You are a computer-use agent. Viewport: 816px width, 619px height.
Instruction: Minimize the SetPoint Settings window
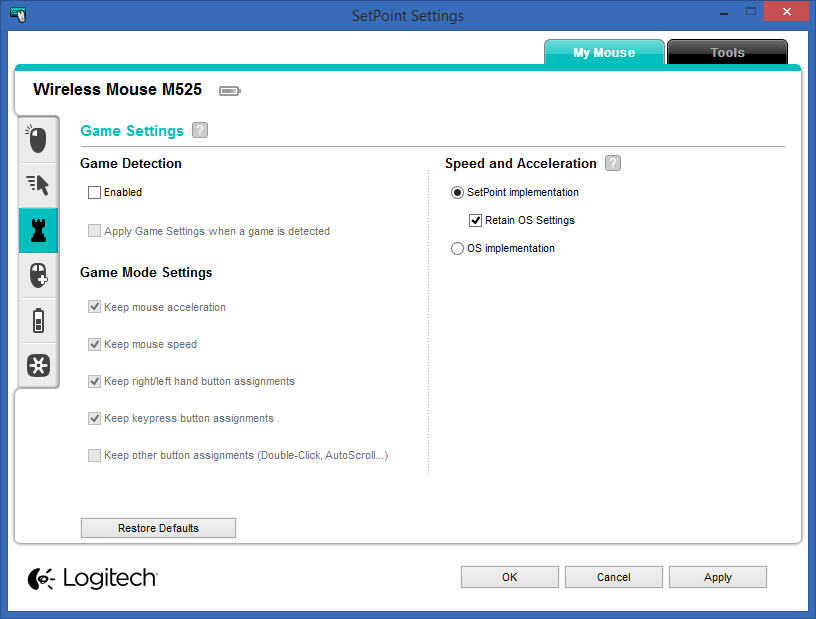point(724,12)
